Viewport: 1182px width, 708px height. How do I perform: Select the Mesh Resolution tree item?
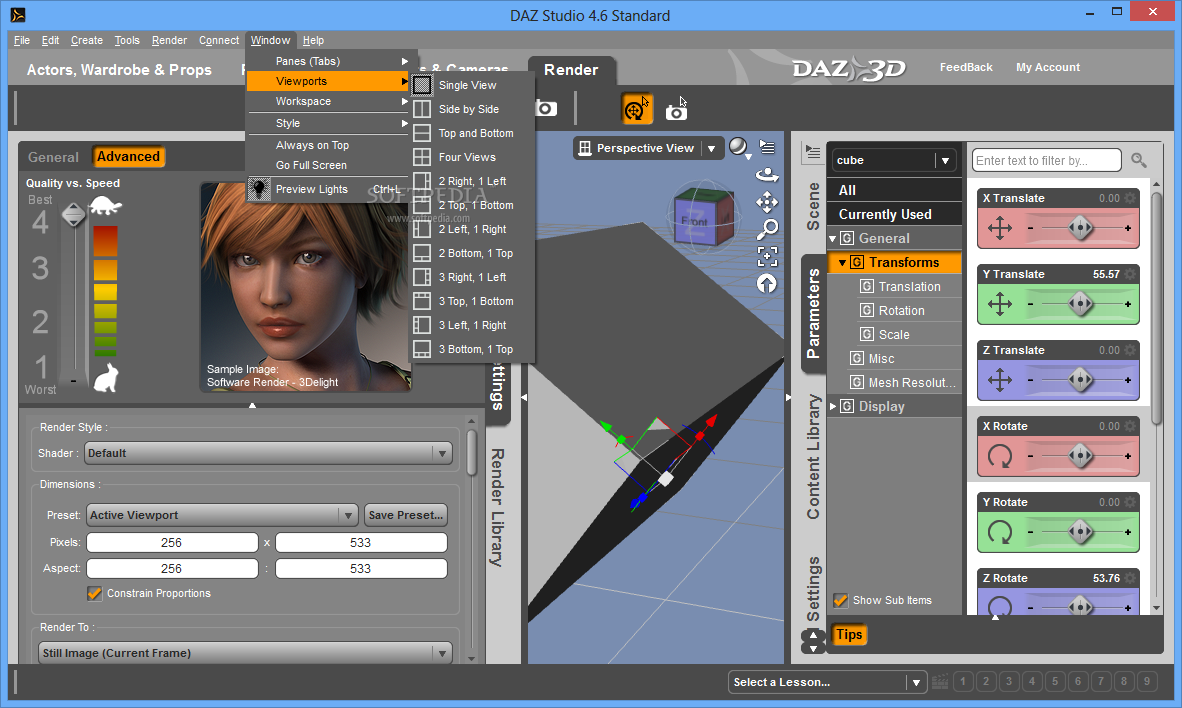[905, 382]
